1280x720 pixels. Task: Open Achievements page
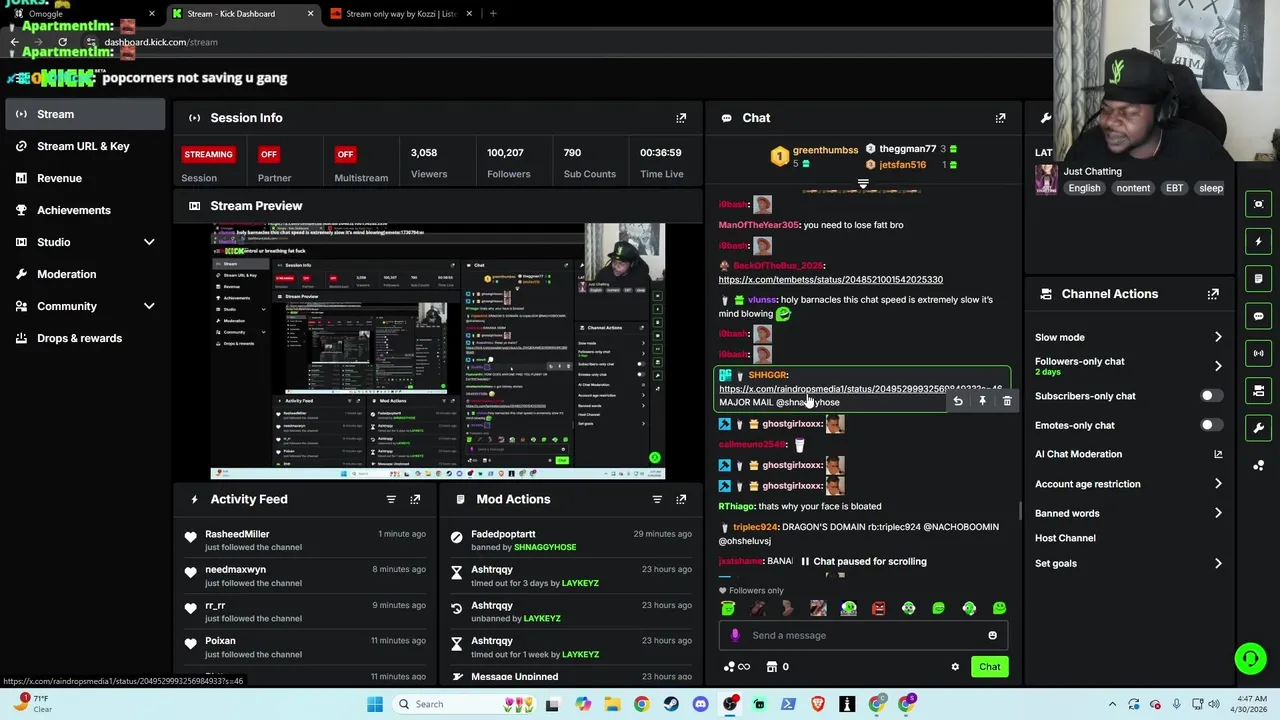point(84,210)
